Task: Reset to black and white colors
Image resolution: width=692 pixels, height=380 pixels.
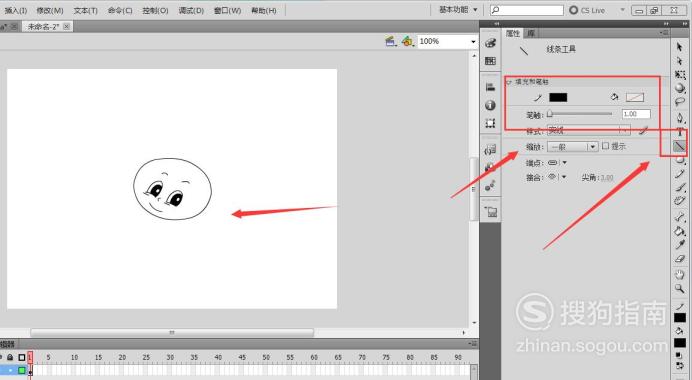Action: click(680, 355)
